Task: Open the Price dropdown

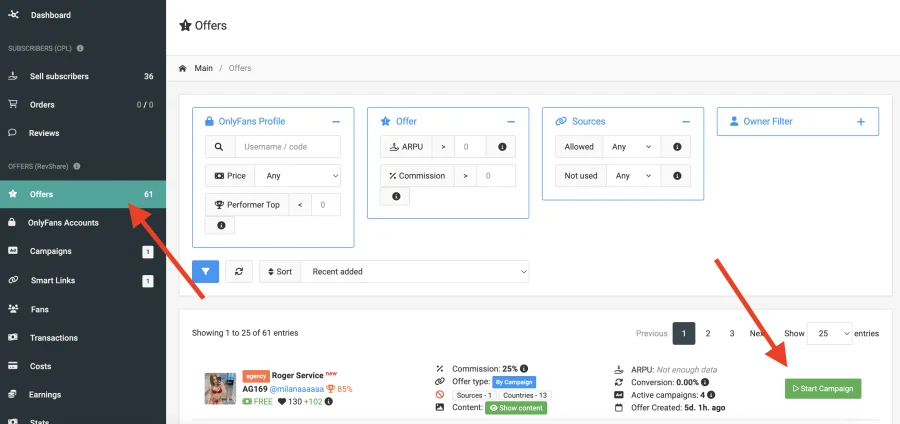Action: (x=297, y=176)
